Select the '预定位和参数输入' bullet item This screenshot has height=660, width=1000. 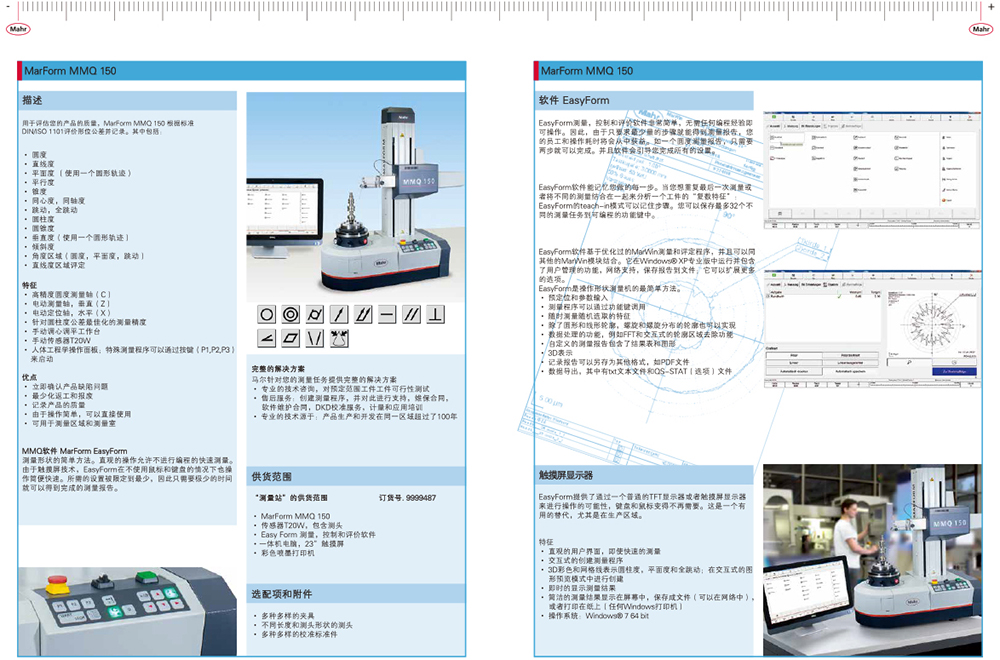(578, 297)
